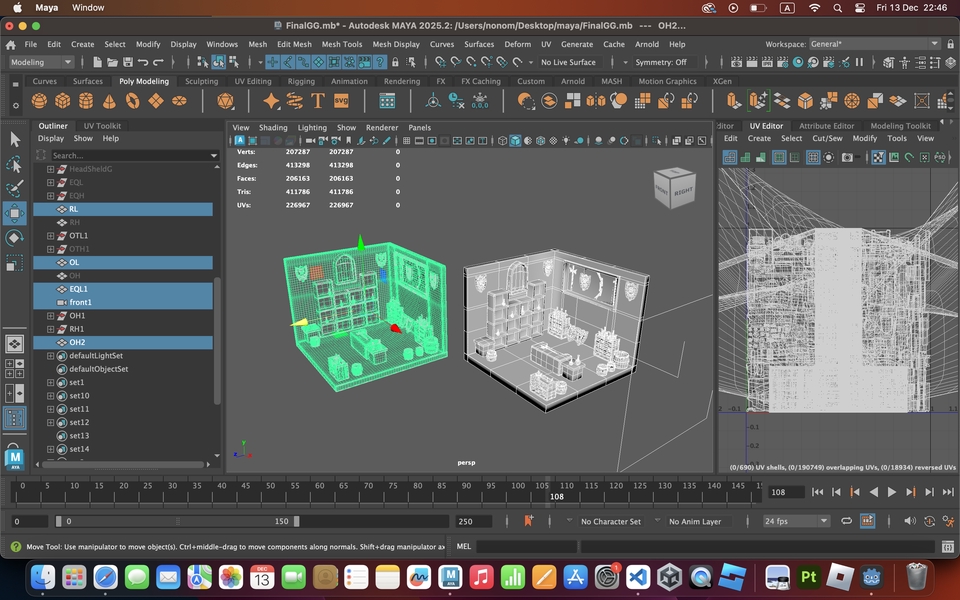960x600 pixels.
Task: Toggle timeline audio mute speaker icon
Action: click(x=909, y=521)
